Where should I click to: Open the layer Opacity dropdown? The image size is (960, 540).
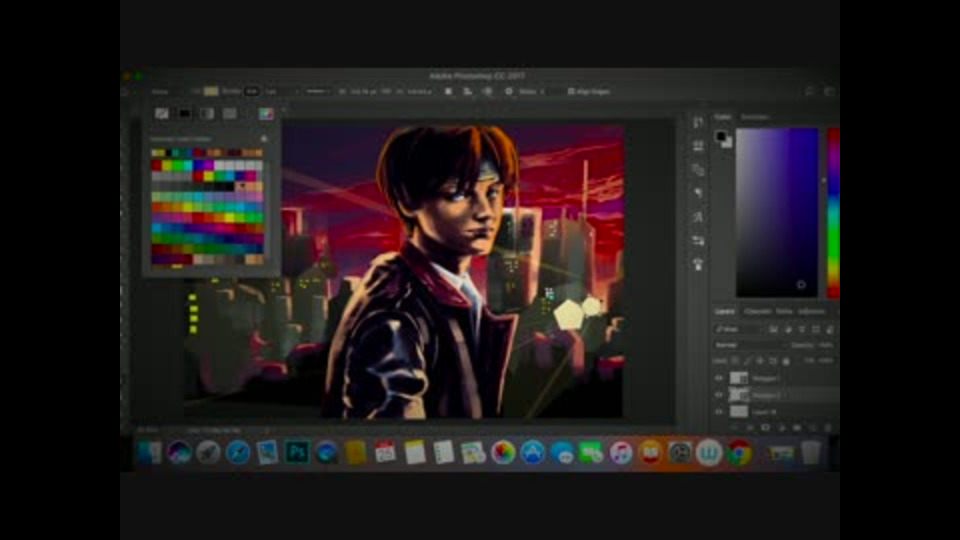(827, 345)
